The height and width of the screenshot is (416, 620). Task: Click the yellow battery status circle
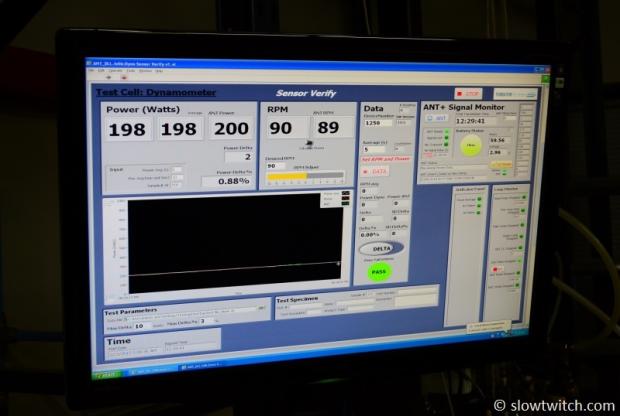click(470, 146)
